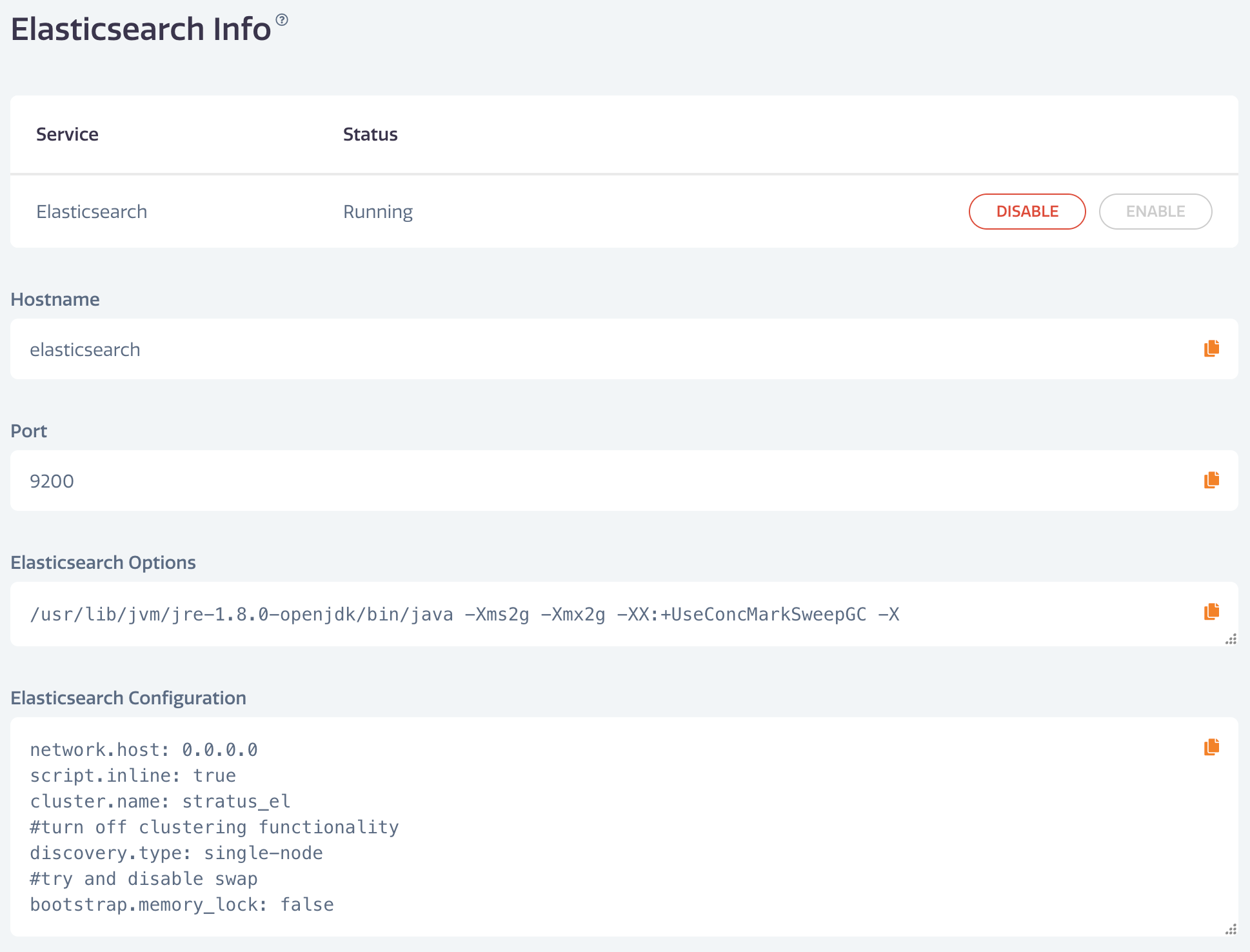The image size is (1250, 952).
Task: Click the Options textarea resize handle
Action: [1231, 639]
